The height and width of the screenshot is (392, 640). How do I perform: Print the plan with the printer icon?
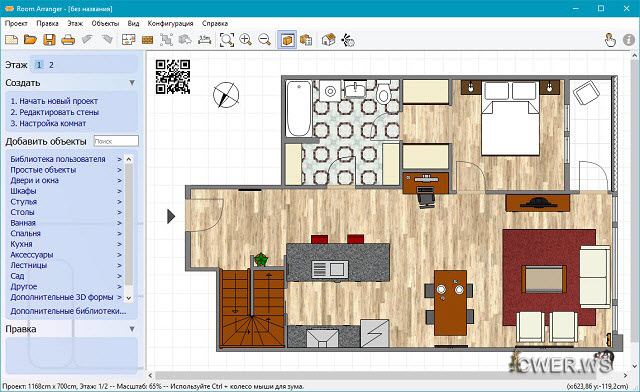(68, 40)
